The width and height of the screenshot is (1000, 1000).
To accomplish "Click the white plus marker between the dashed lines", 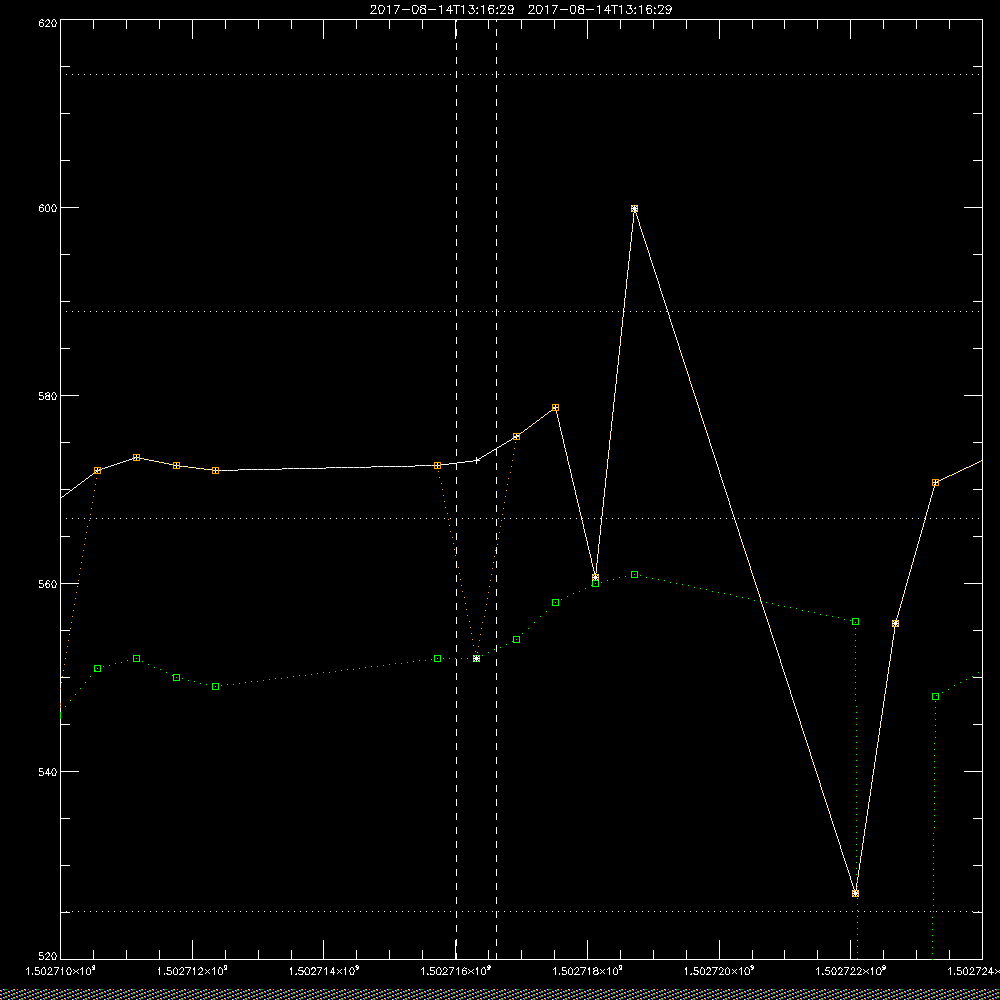I will click(476, 460).
